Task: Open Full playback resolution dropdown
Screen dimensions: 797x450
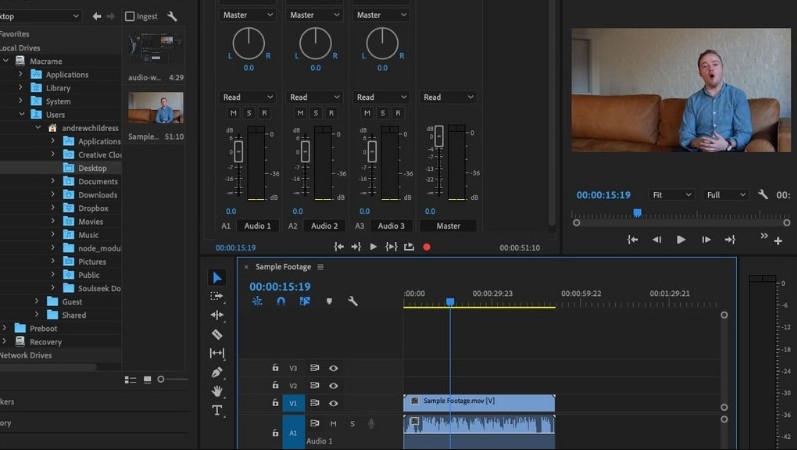Action: point(726,195)
